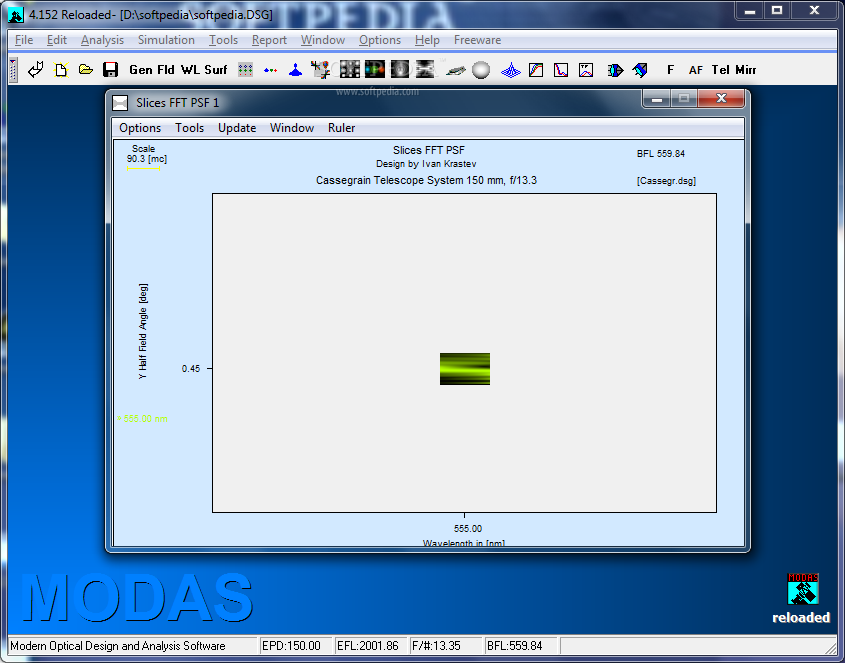This screenshot has height=663, width=845.
Task: Click the blue 3D lens view icon
Action: (640, 70)
